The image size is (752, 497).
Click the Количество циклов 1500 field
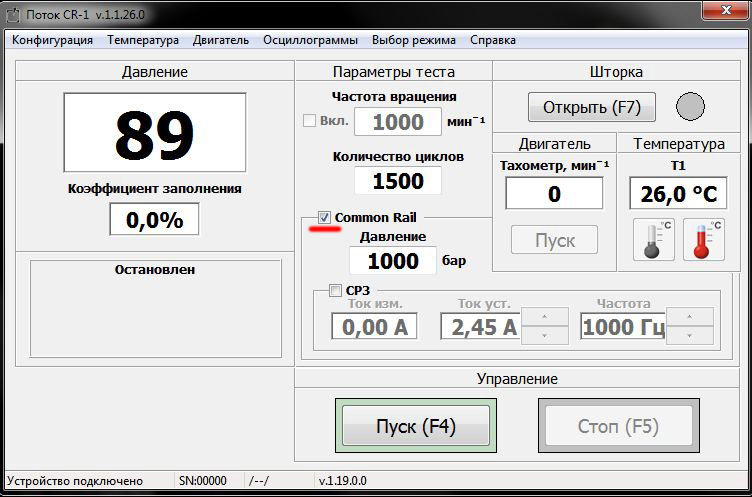398,181
